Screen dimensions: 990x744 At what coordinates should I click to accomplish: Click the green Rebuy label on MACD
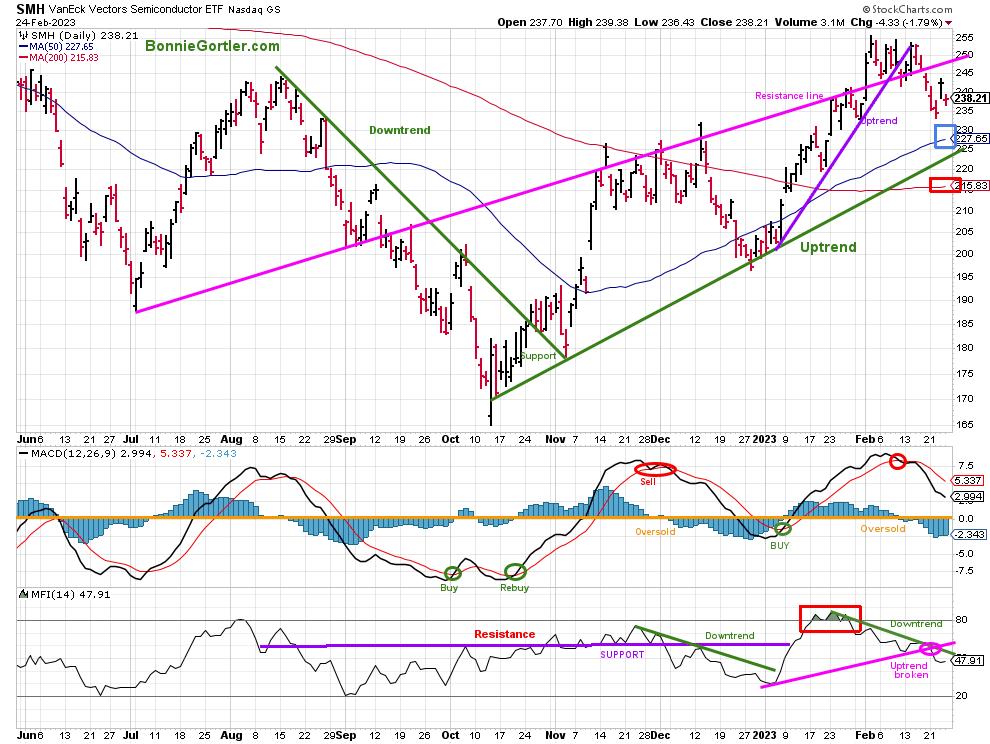515,587
